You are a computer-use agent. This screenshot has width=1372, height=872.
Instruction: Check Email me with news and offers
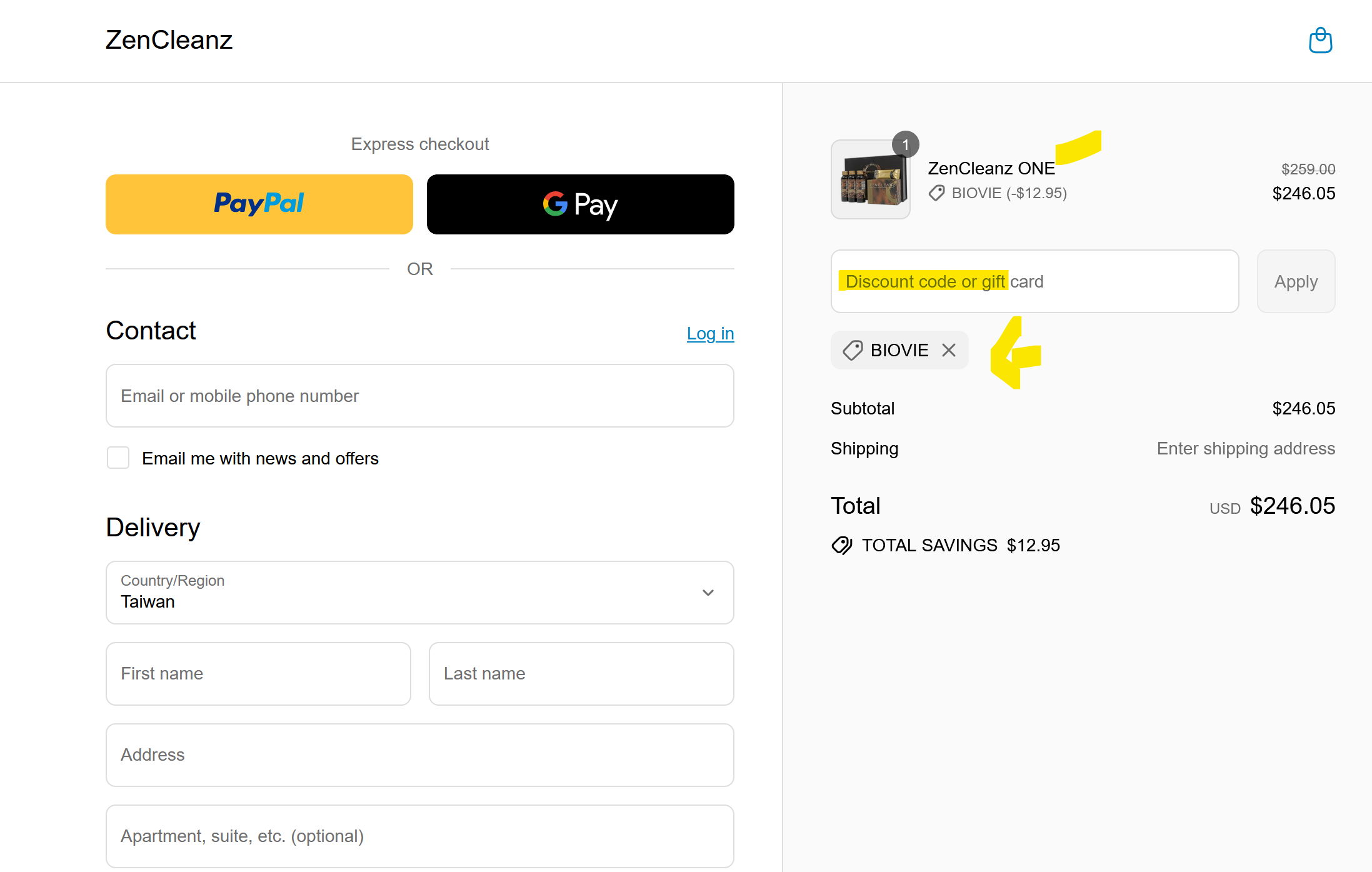point(118,458)
